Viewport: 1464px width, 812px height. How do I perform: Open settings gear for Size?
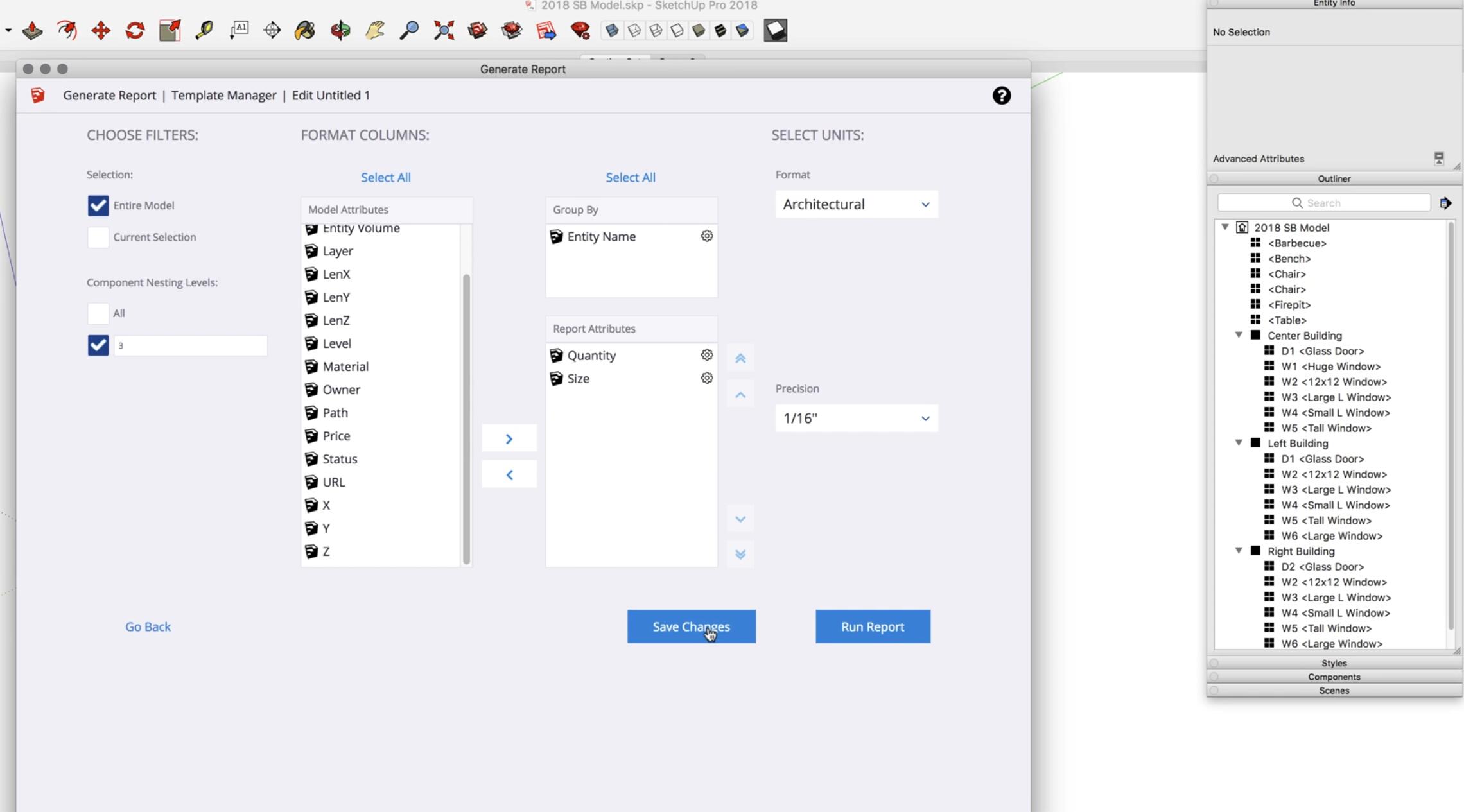pyautogui.click(x=707, y=378)
